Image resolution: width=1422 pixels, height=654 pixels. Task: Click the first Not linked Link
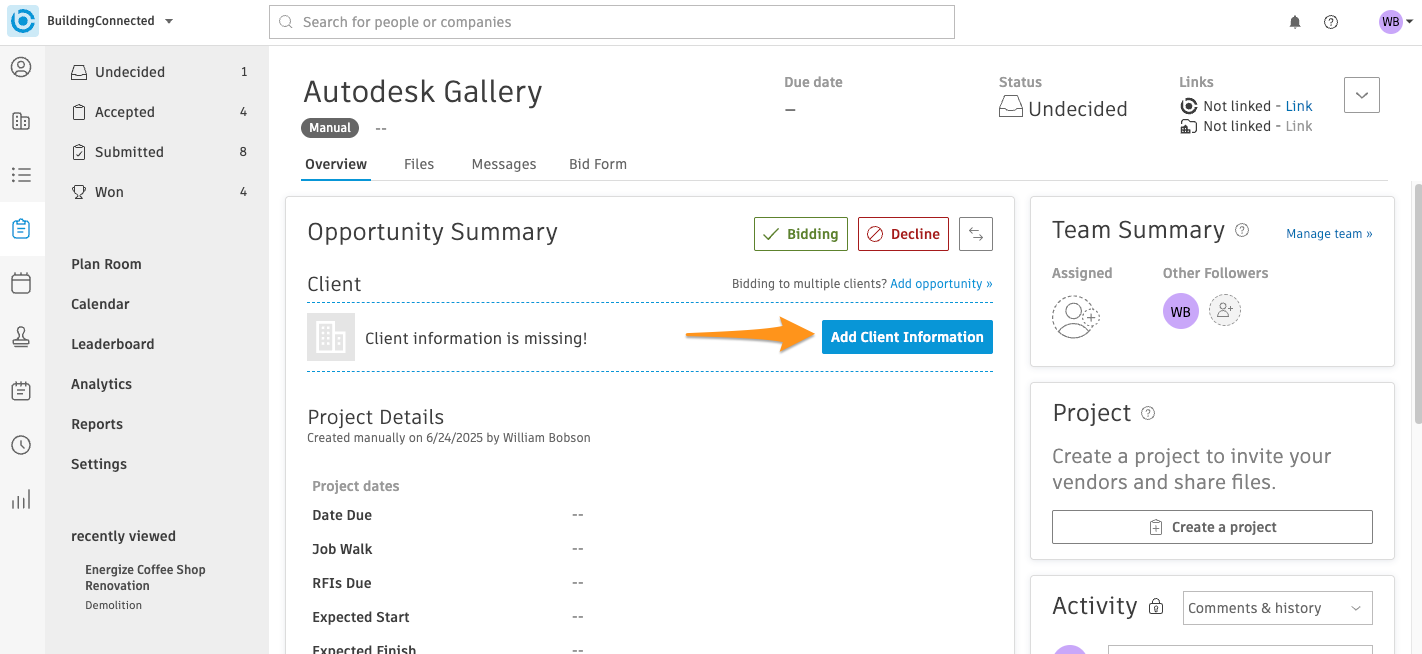tap(1299, 106)
